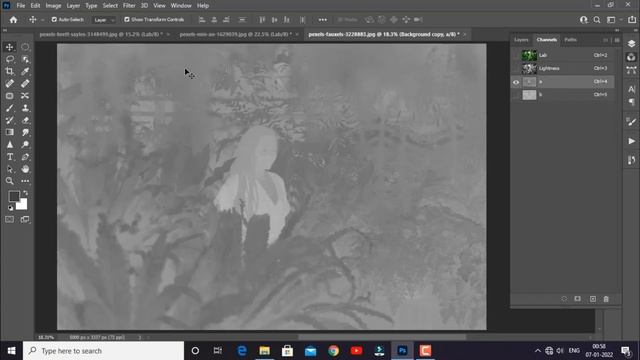Select the Crop tool

tap(10, 71)
